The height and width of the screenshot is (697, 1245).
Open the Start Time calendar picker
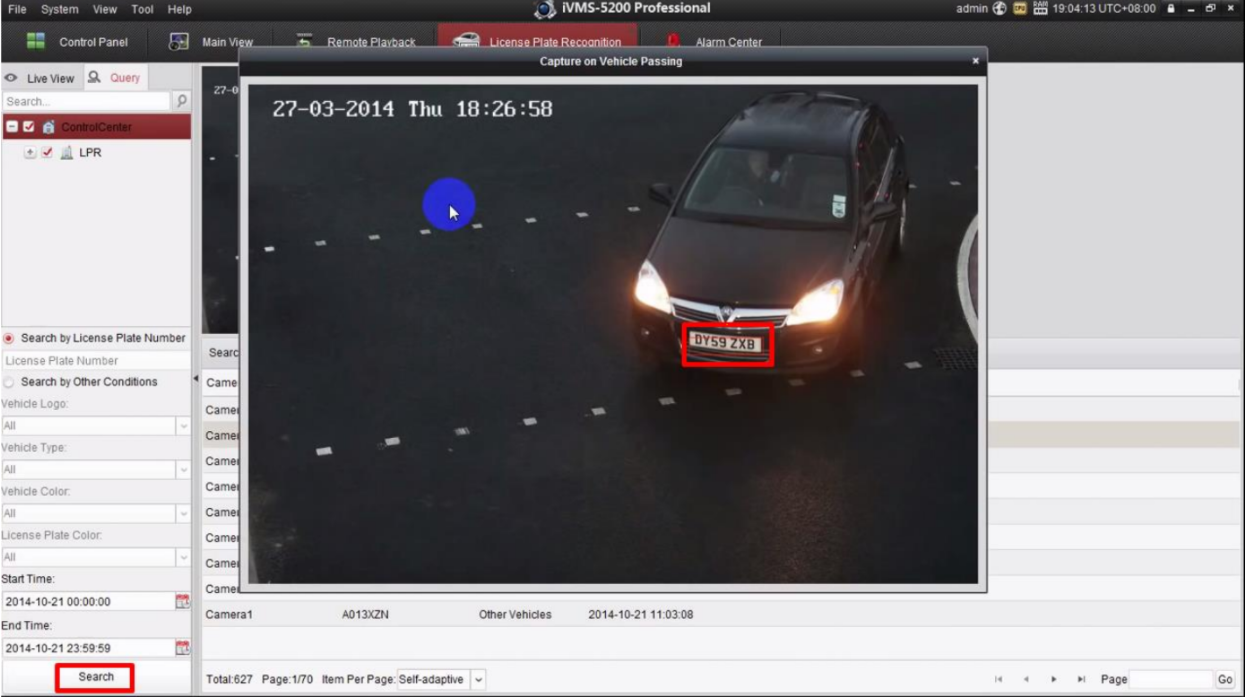pyautogui.click(x=183, y=601)
